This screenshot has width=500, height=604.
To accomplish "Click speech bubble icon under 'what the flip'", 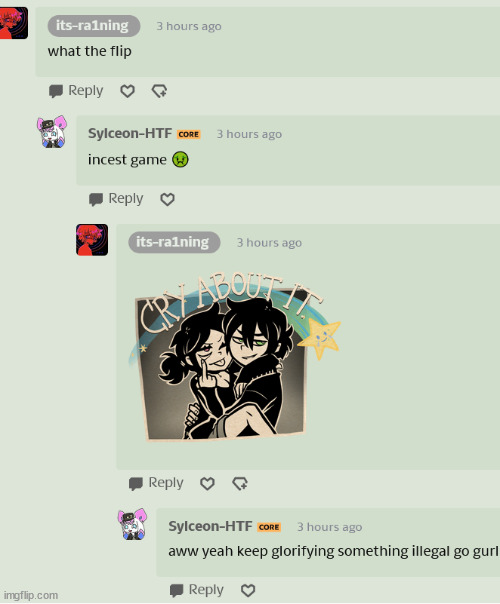I will (x=56, y=91).
